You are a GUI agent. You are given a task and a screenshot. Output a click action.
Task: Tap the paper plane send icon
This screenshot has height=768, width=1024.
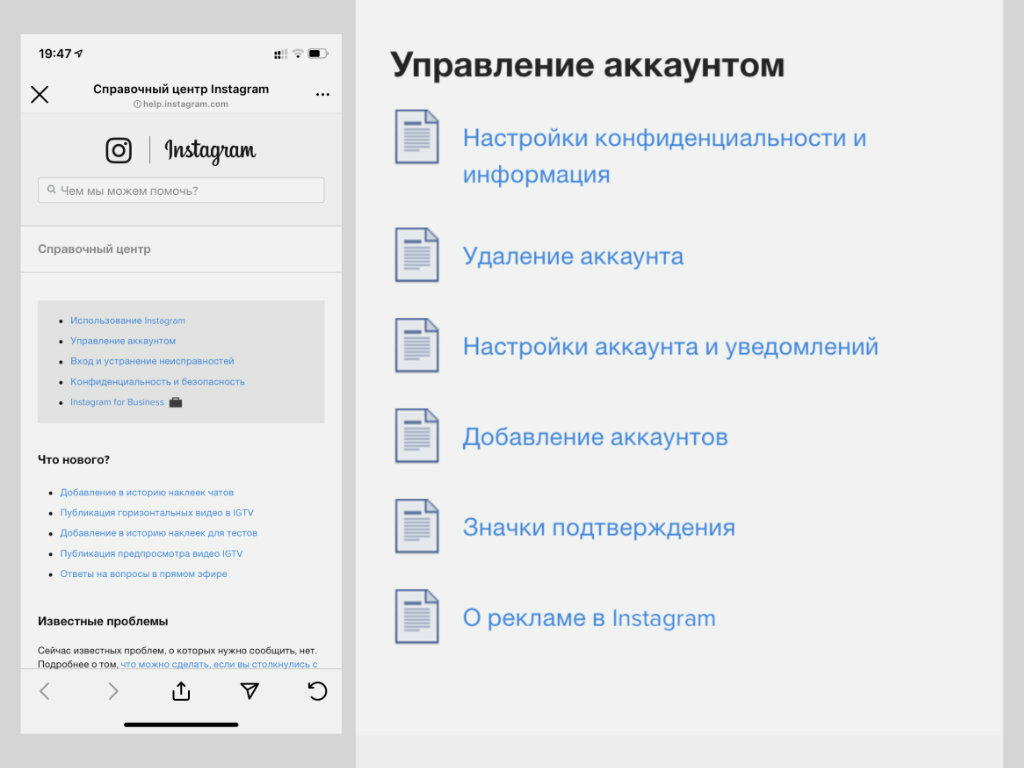[x=249, y=690]
